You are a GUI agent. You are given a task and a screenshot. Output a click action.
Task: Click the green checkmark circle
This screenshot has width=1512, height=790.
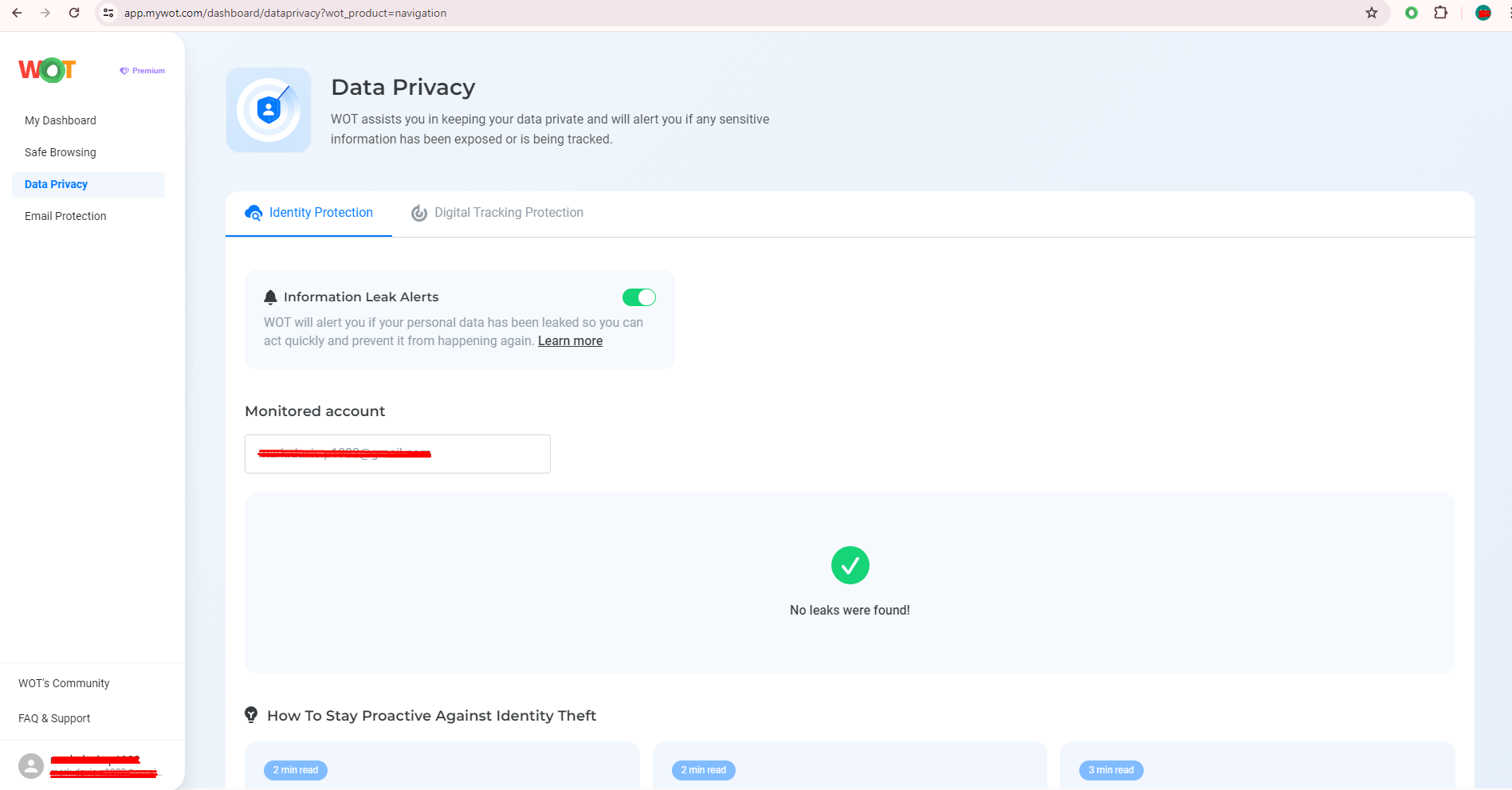click(x=850, y=565)
